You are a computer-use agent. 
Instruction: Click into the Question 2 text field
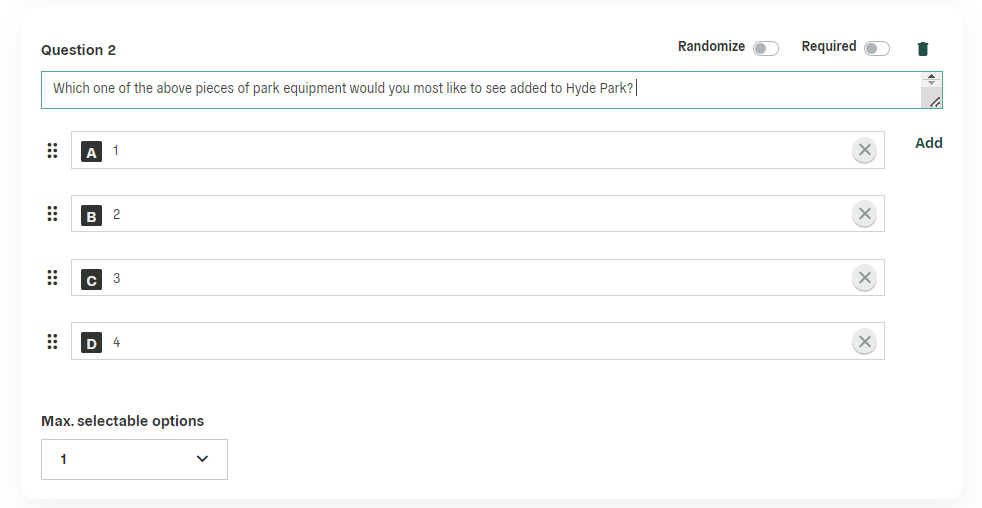[x=482, y=90]
